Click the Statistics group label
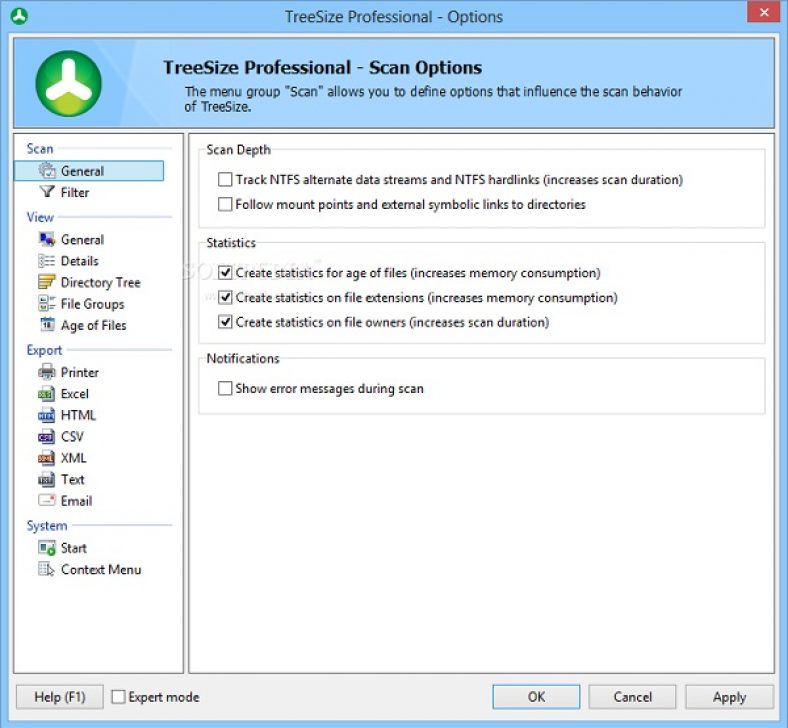This screenshot has width=788, height=728. (231, 243)
